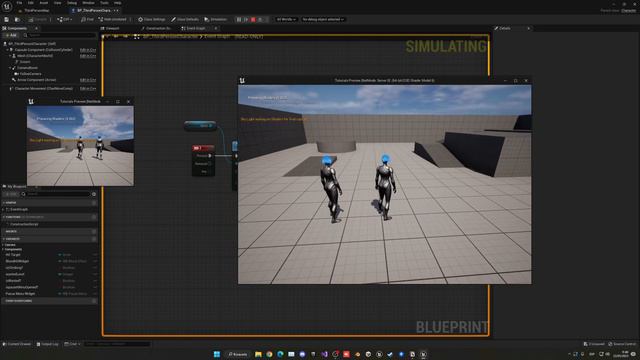Stop the play session with the red button
Viewport: 640px width, 360px height.
pyautogui.click(x=253, y=19)
